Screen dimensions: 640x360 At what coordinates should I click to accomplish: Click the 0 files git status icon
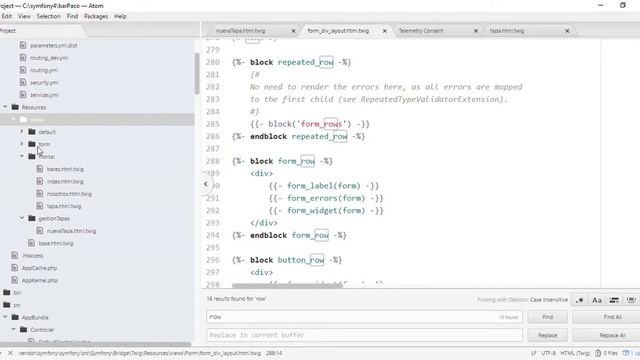coord(598,353)
